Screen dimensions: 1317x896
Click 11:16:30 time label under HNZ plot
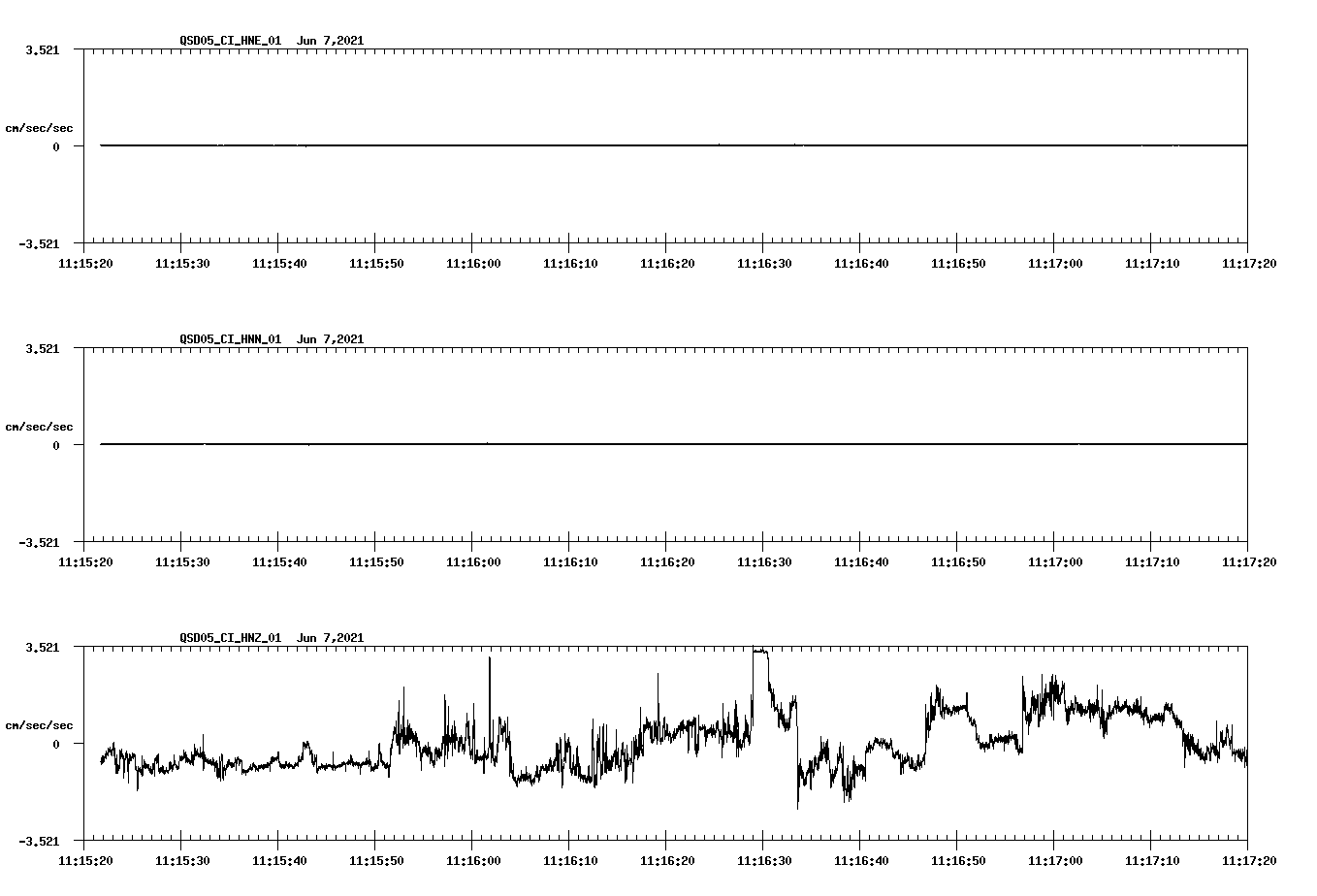(x=764, y=861)
